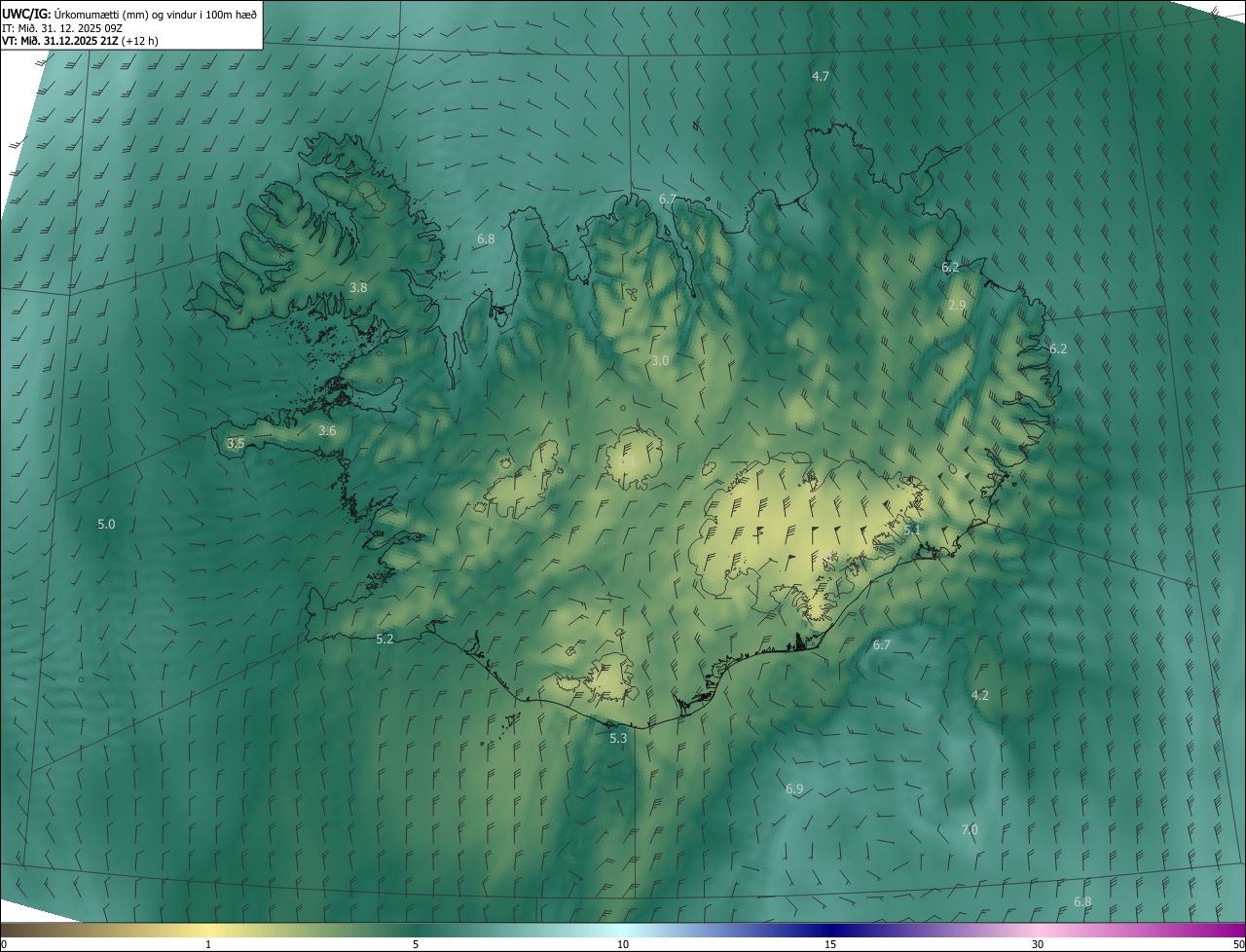Image resolution: width=1246 pixels, height=952 pixels.
Task: Click the 4.7 value label on the map
Action: [x=821, y=76]
